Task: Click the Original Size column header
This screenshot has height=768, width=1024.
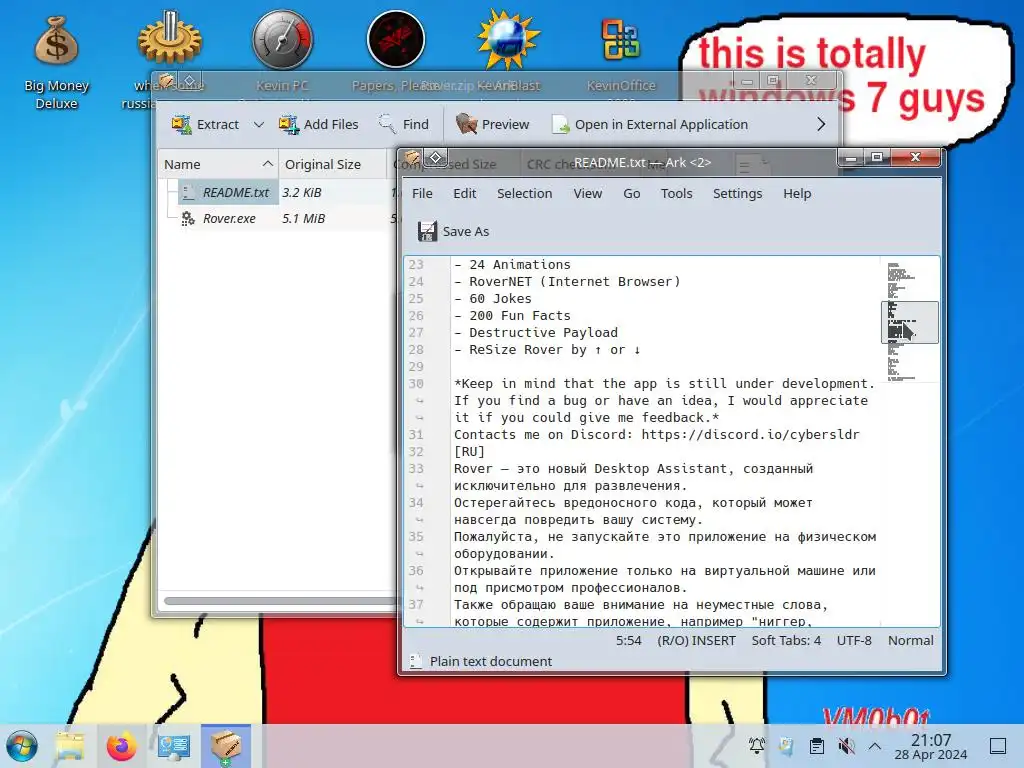Action: [x=333, y=165]
